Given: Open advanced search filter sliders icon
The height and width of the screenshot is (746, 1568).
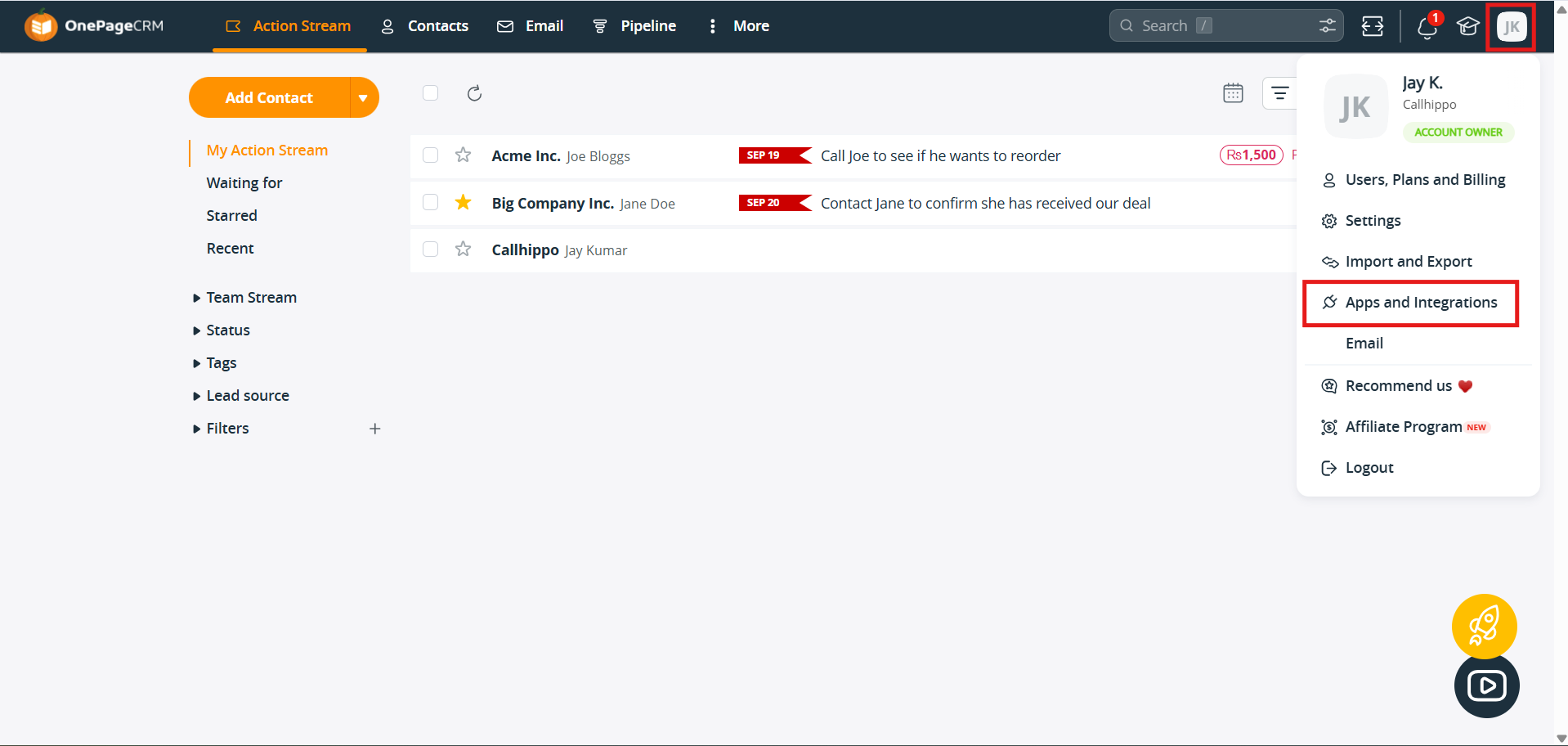Looking at the screenshot, I should pos(1327,25).
